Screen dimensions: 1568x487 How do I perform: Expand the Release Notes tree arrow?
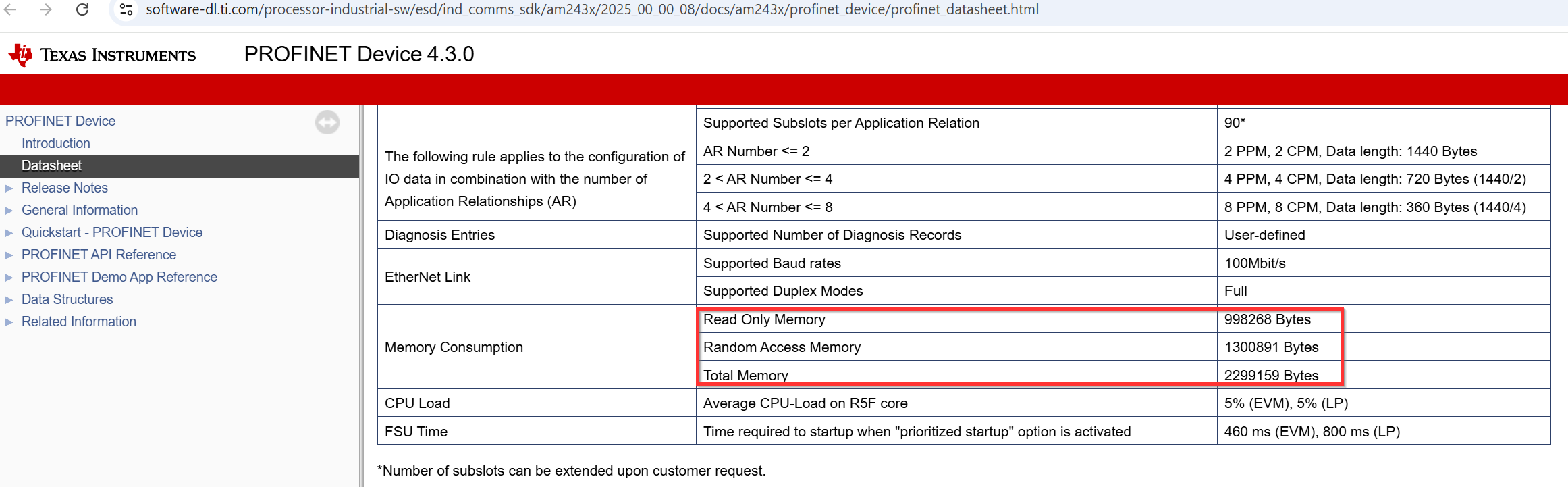coord(9,188)
